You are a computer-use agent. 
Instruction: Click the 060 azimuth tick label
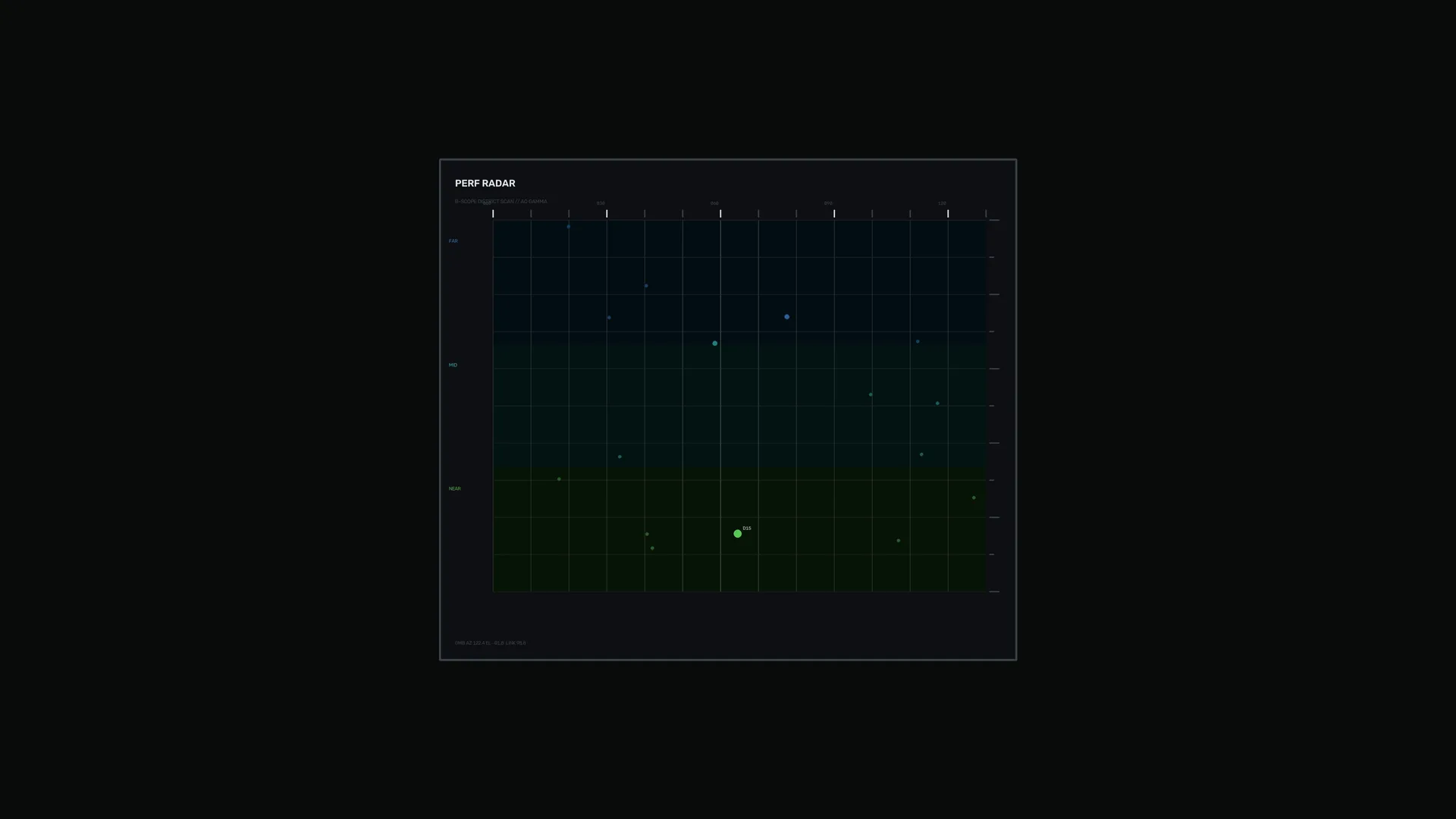click(714, 203)
